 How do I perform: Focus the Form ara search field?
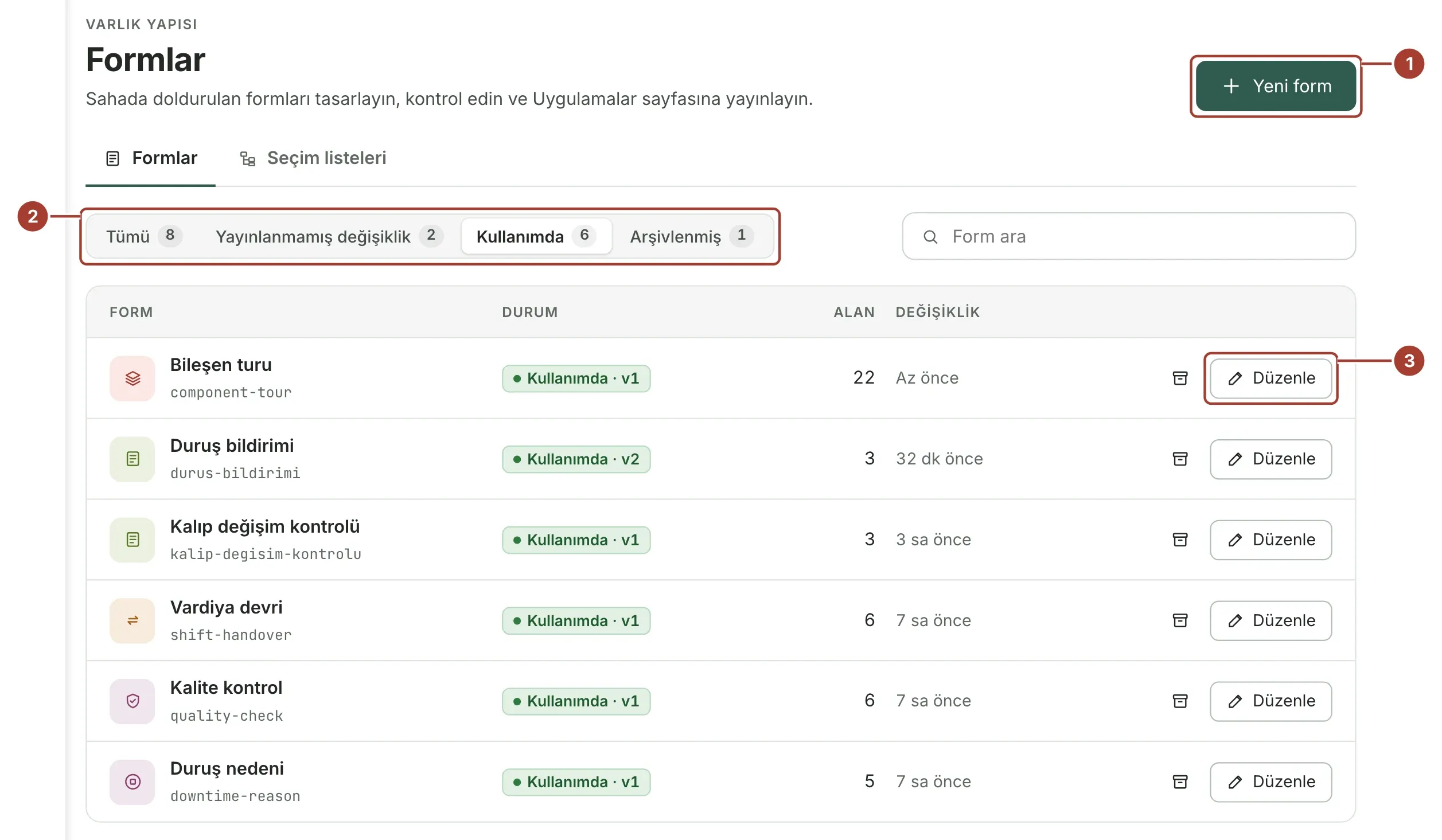(x=1129, y=236)
